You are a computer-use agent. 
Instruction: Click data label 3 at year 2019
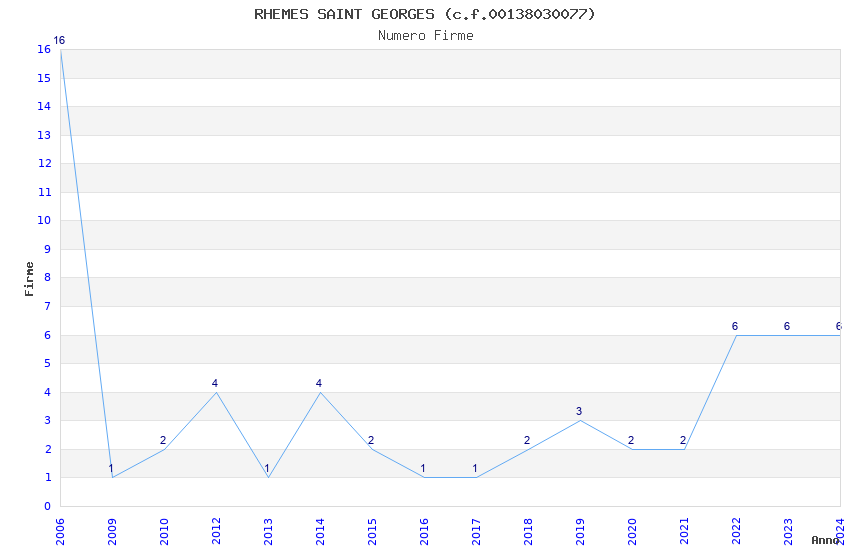tap(579, 411)
